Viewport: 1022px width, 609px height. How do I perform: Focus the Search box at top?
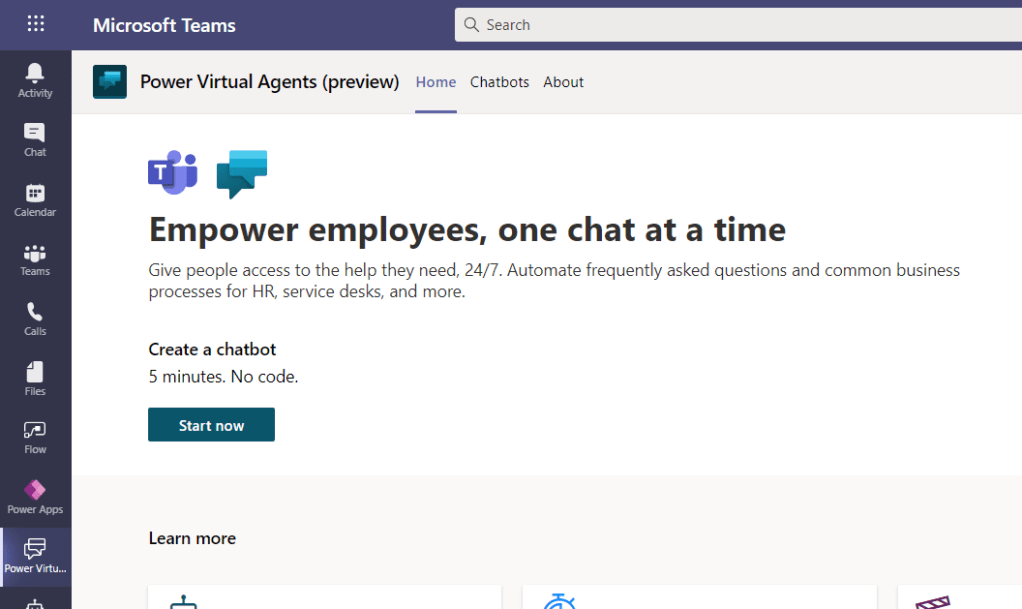click(x=740, y=25)
